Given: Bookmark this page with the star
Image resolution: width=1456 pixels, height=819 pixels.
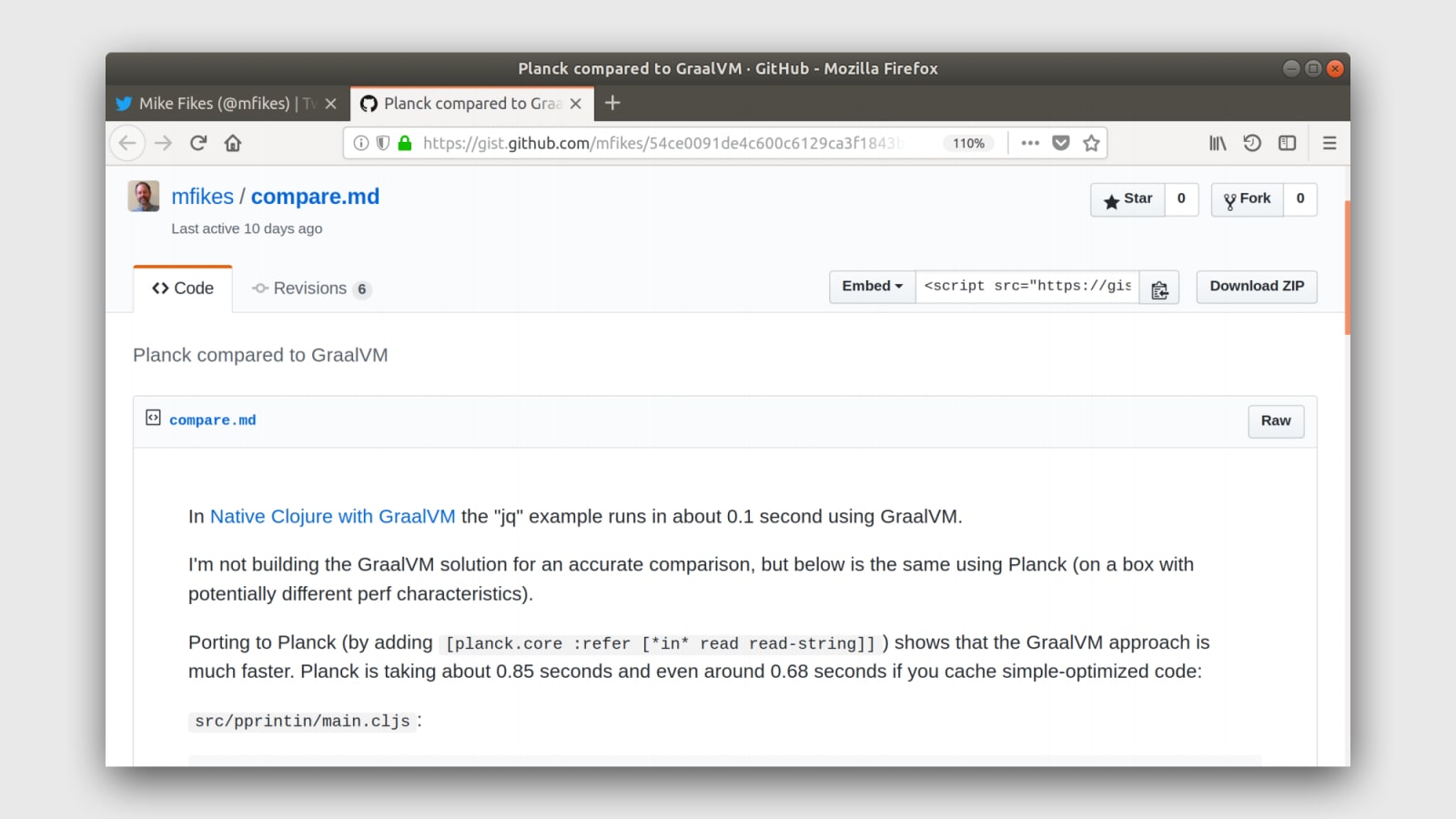Looking at the screenshot, I should click(x=1091, y=143).
